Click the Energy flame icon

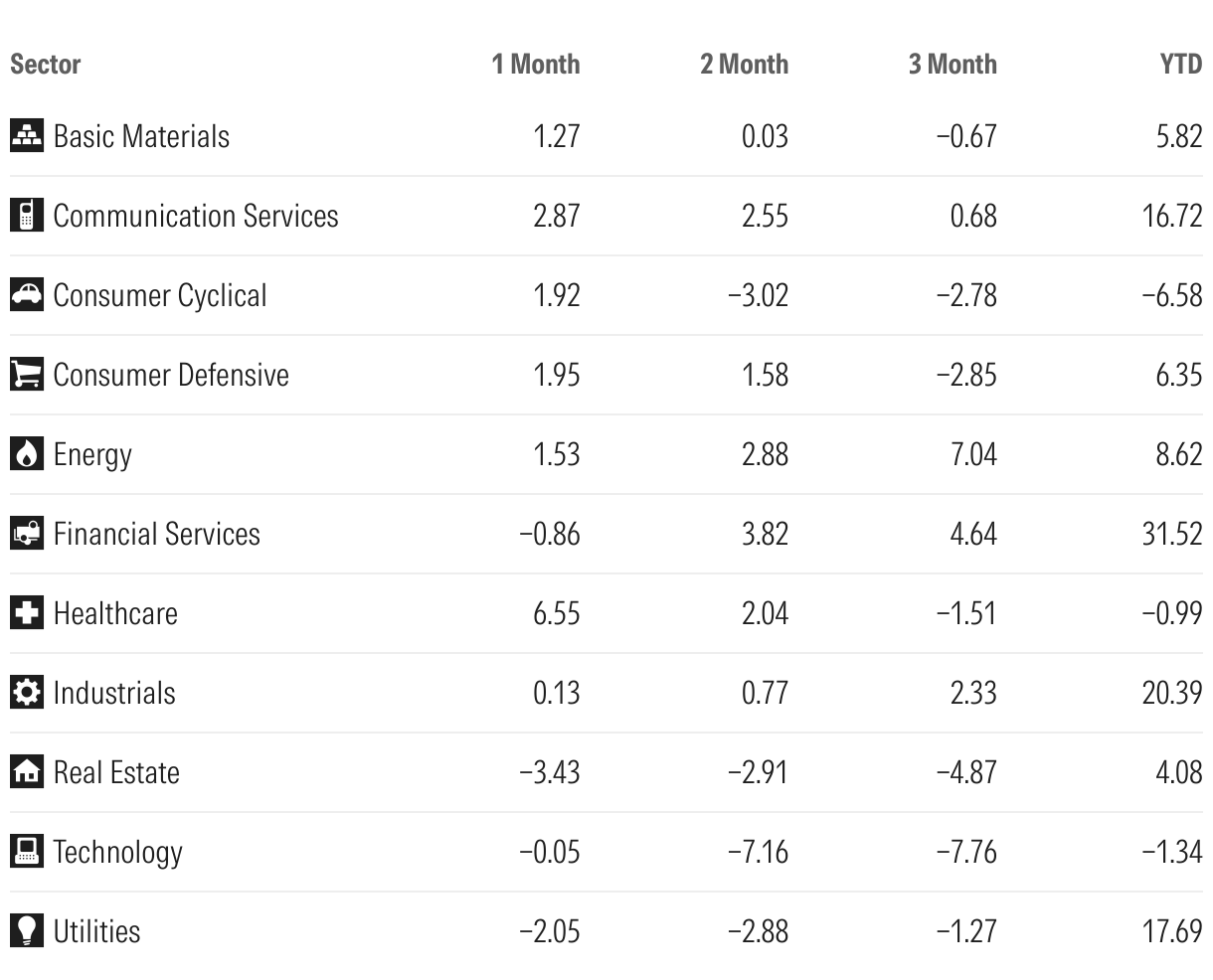(27, 454)
